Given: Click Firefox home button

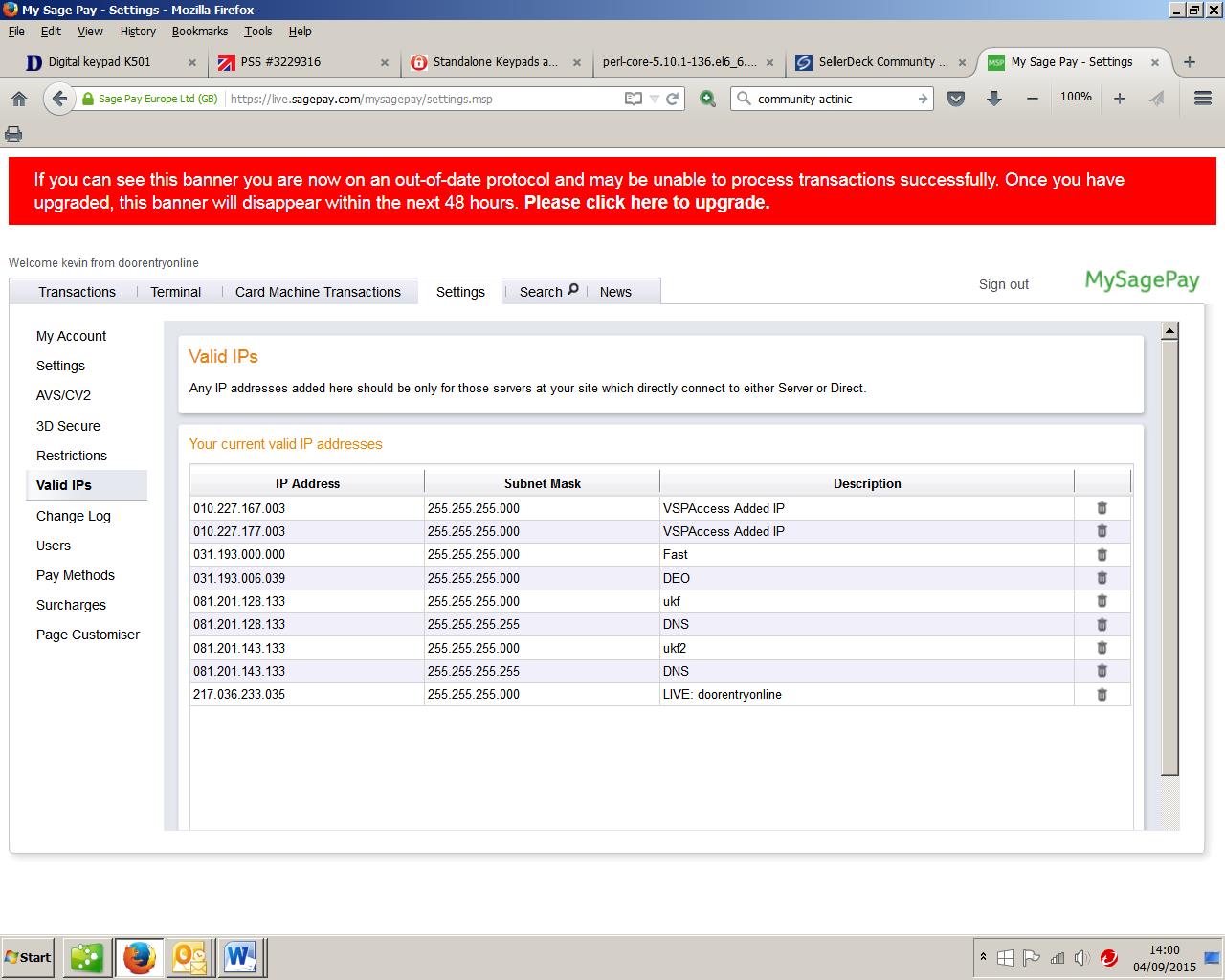Looking at the screenshot, I should click(19, 99).
